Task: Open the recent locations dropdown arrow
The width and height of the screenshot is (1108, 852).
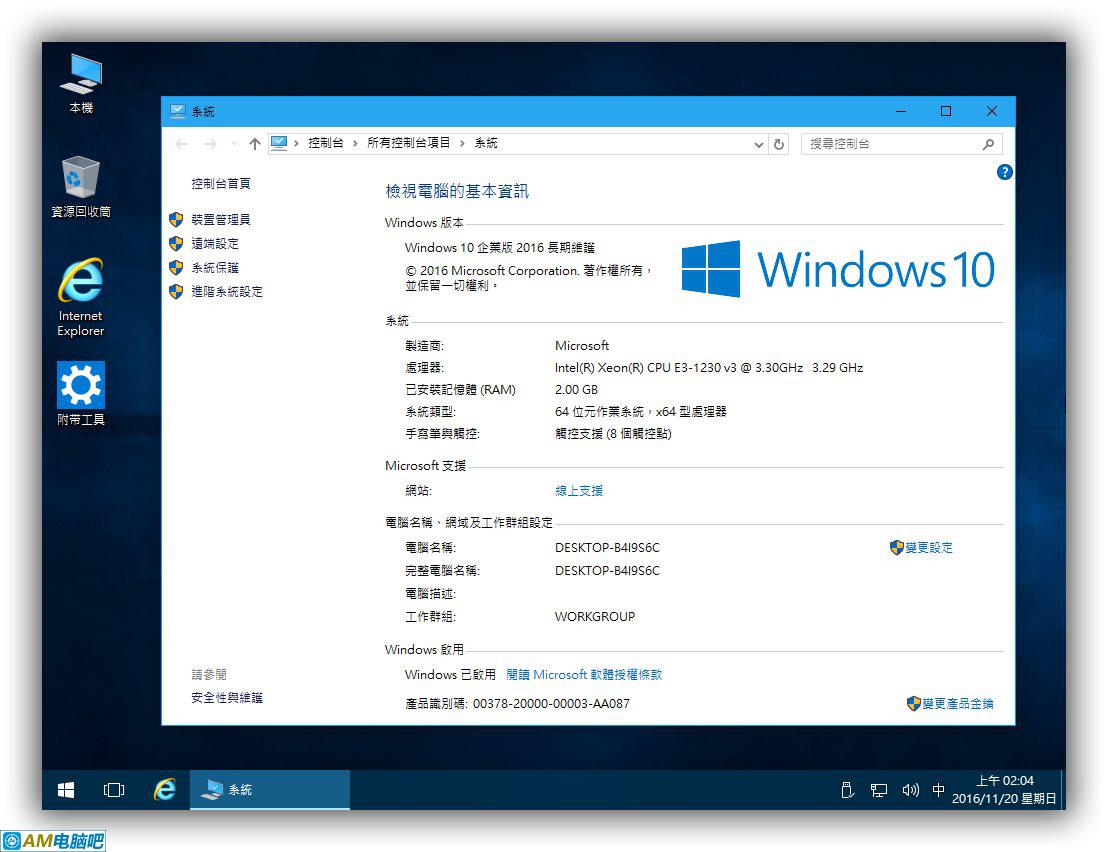Action: [x=234, y=144]
